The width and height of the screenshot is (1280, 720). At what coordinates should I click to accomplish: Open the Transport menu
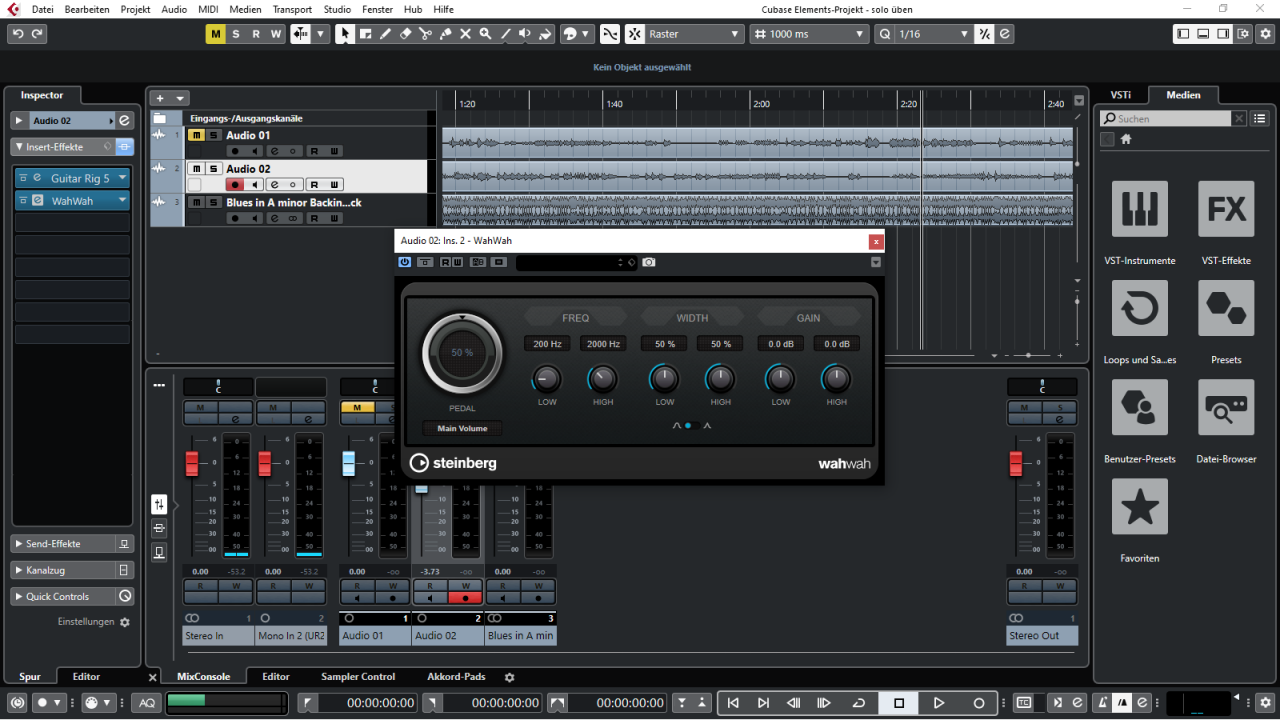pos(292,9)
